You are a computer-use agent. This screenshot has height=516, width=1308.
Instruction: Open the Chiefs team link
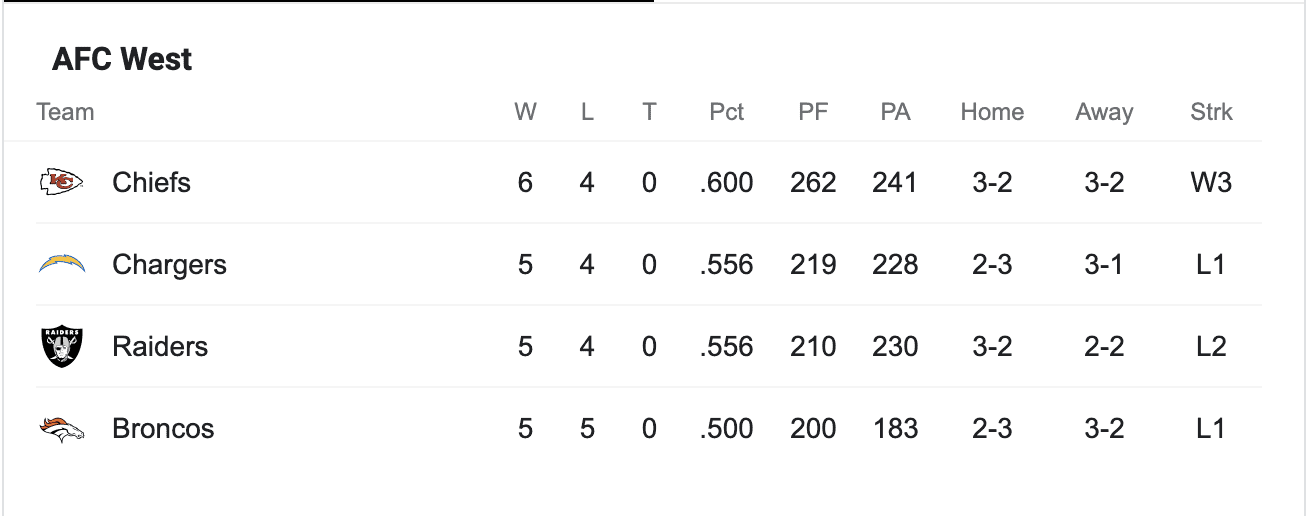(151, 182)
